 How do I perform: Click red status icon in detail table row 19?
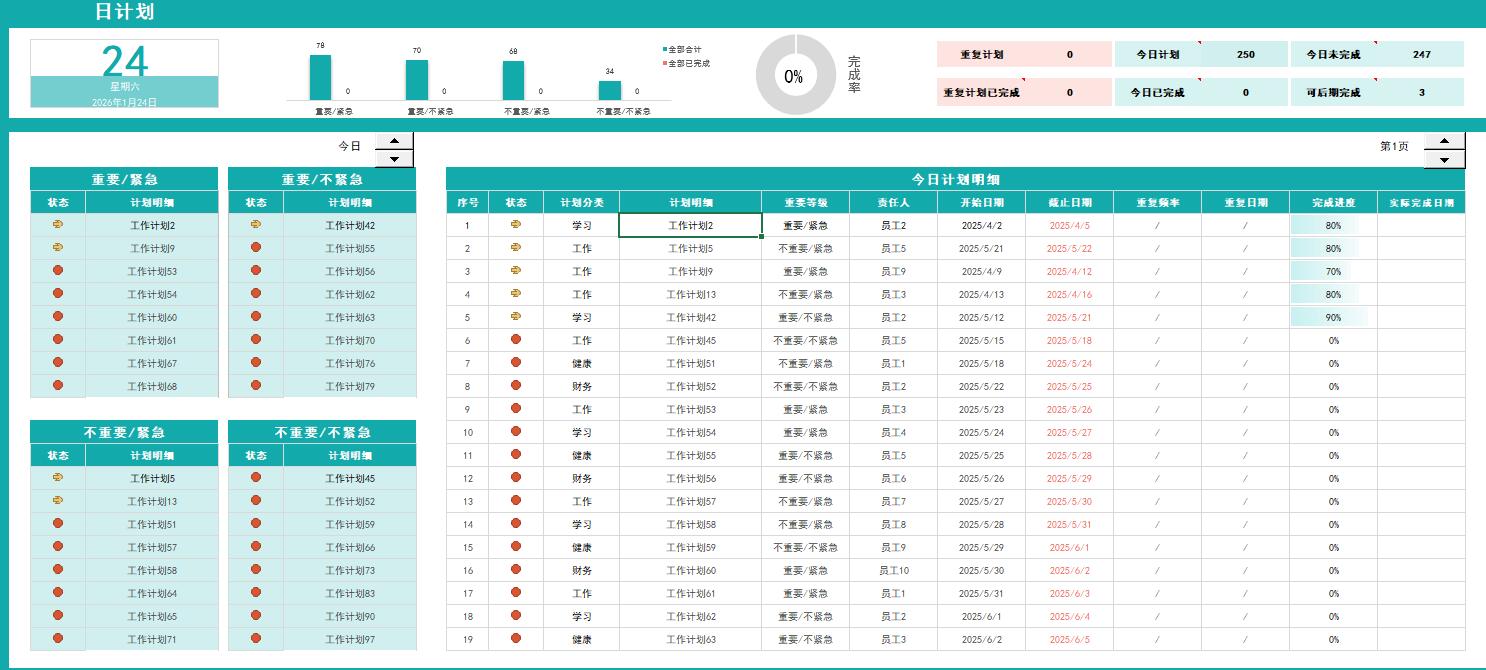pos(516,639)
